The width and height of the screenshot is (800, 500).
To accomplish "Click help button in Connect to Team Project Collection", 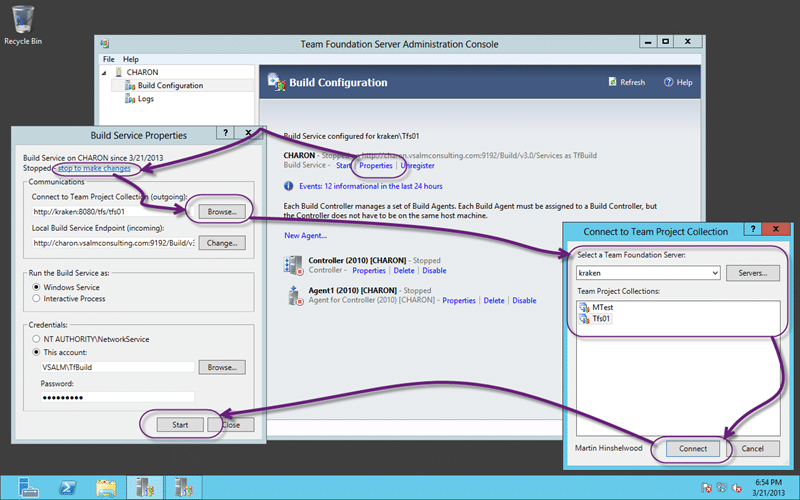I will (x=753, y=229).
